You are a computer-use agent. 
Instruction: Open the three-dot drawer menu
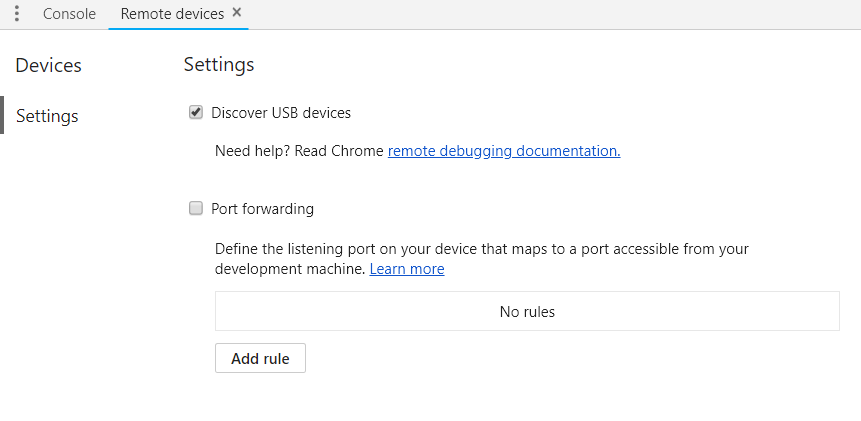[17, 14]
